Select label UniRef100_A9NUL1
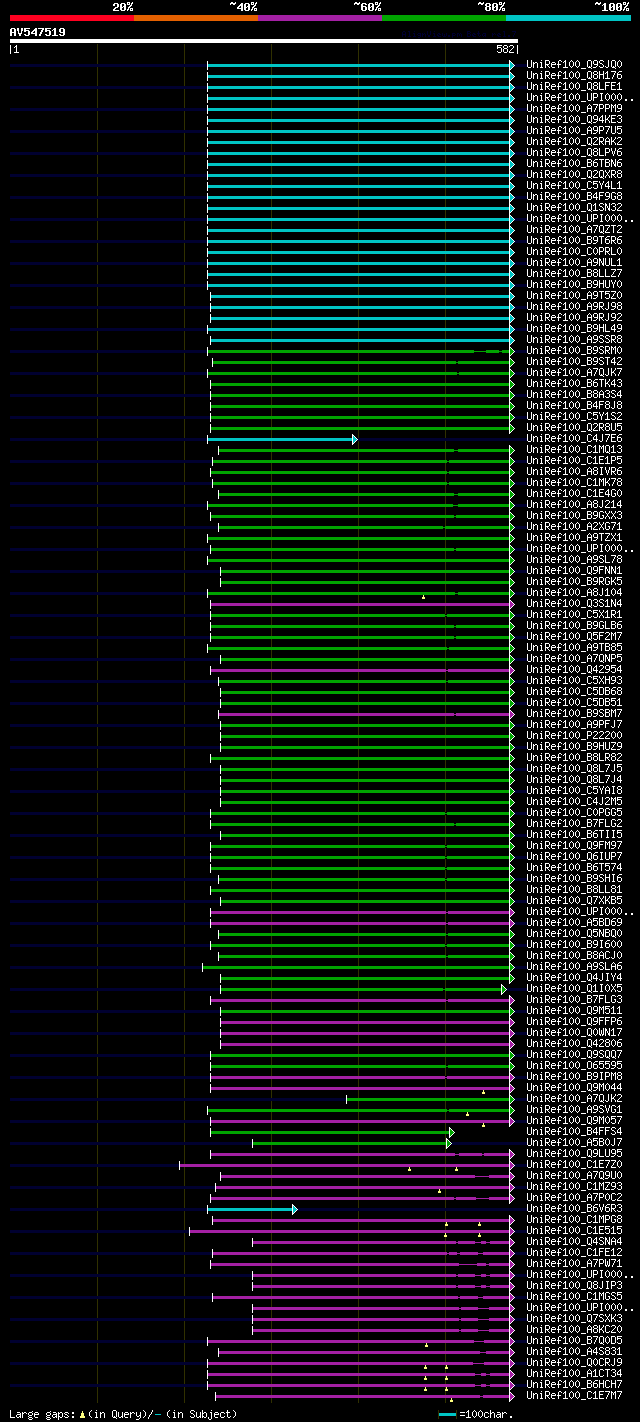This screenshot has width=640, height=1422. pos(574,262)
